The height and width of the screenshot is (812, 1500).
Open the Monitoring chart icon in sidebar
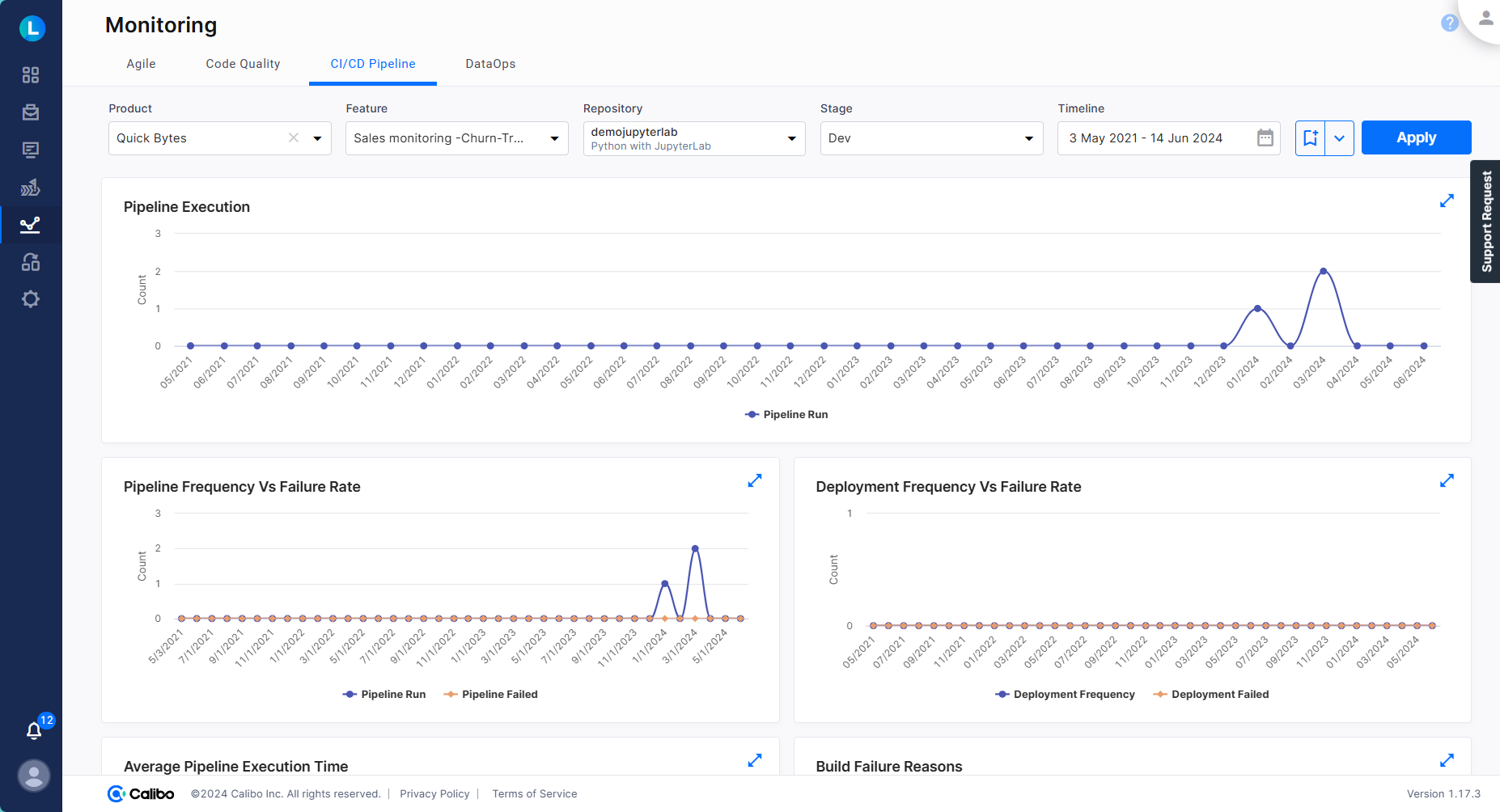(x=31, y=225)
